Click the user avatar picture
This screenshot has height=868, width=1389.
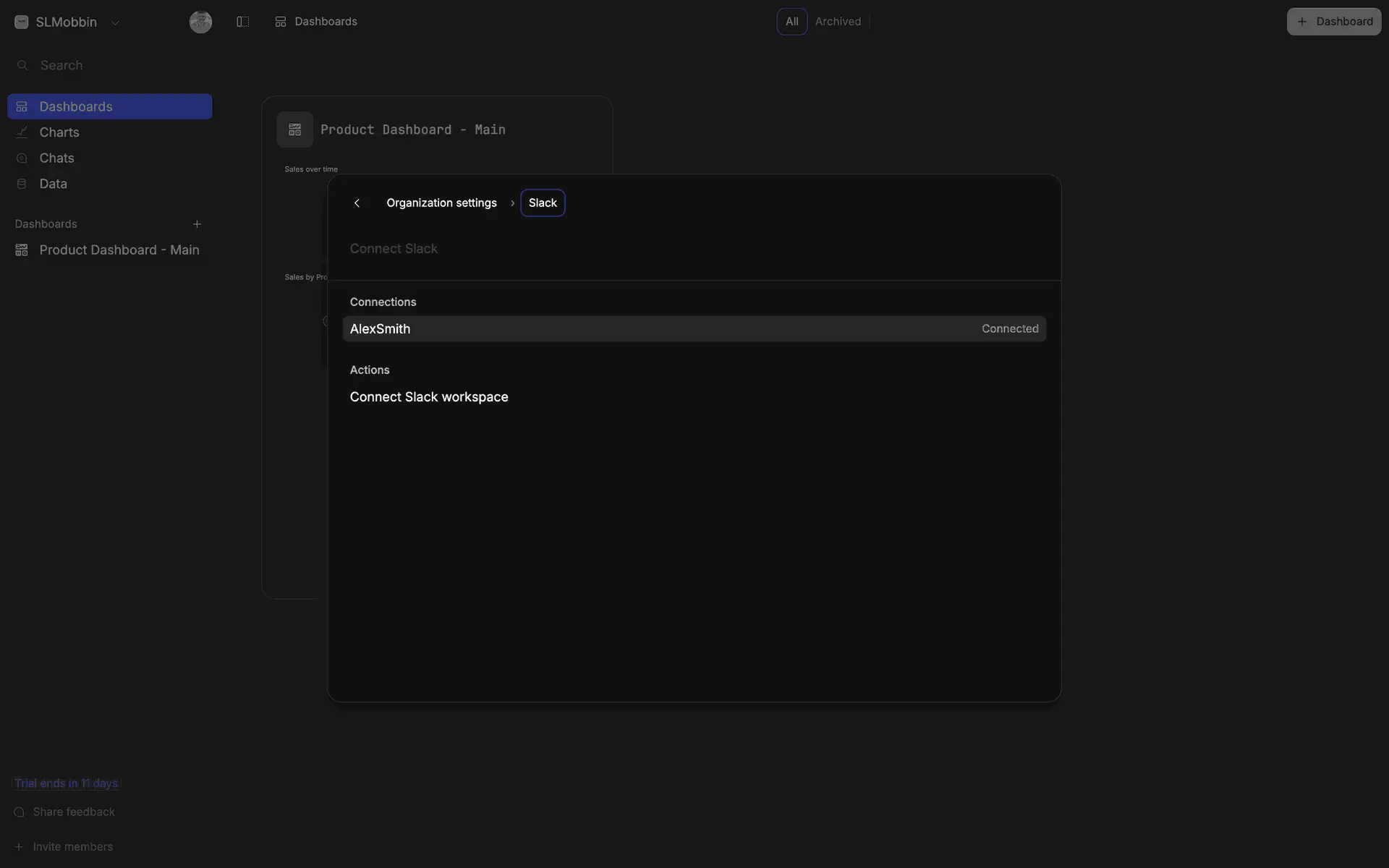[200, 22]
